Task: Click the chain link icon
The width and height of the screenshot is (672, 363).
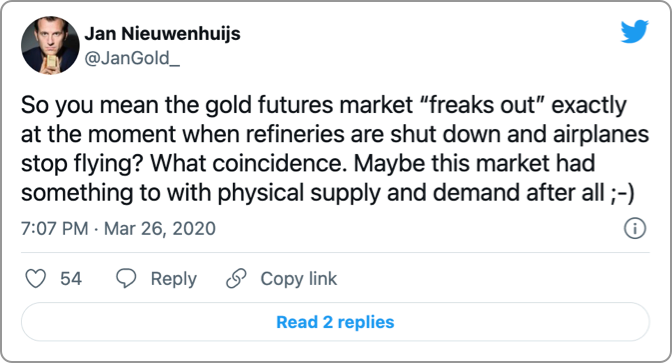Action: (x=237, y=279)
